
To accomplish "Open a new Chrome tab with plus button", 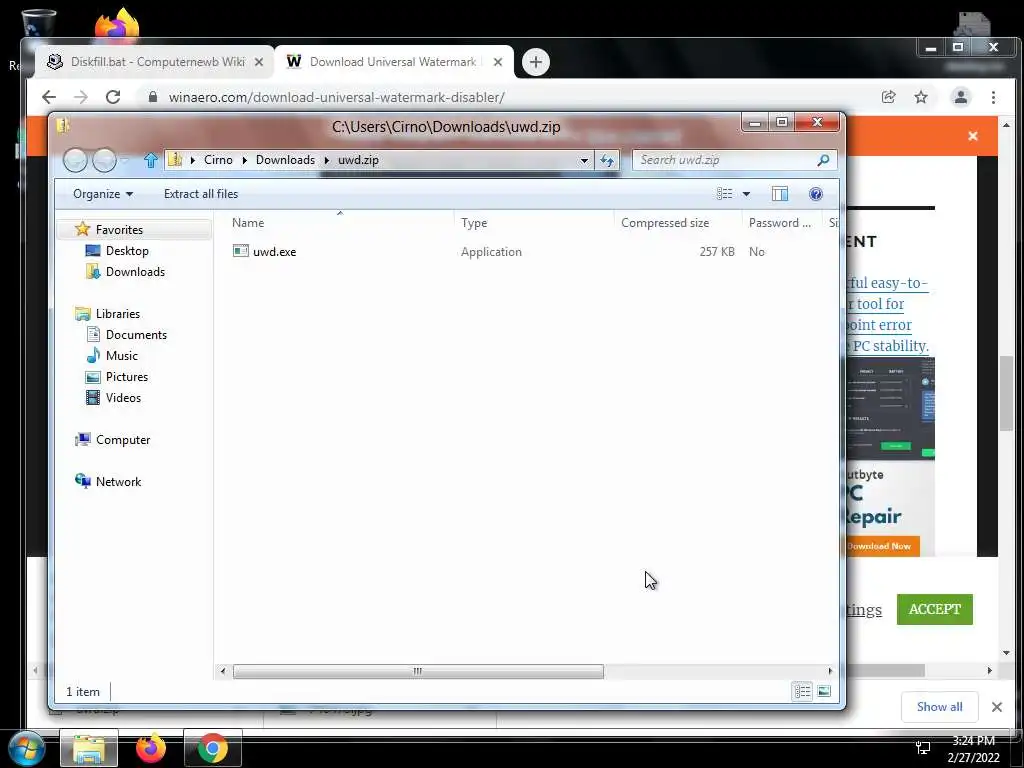I will coord(536,62).
